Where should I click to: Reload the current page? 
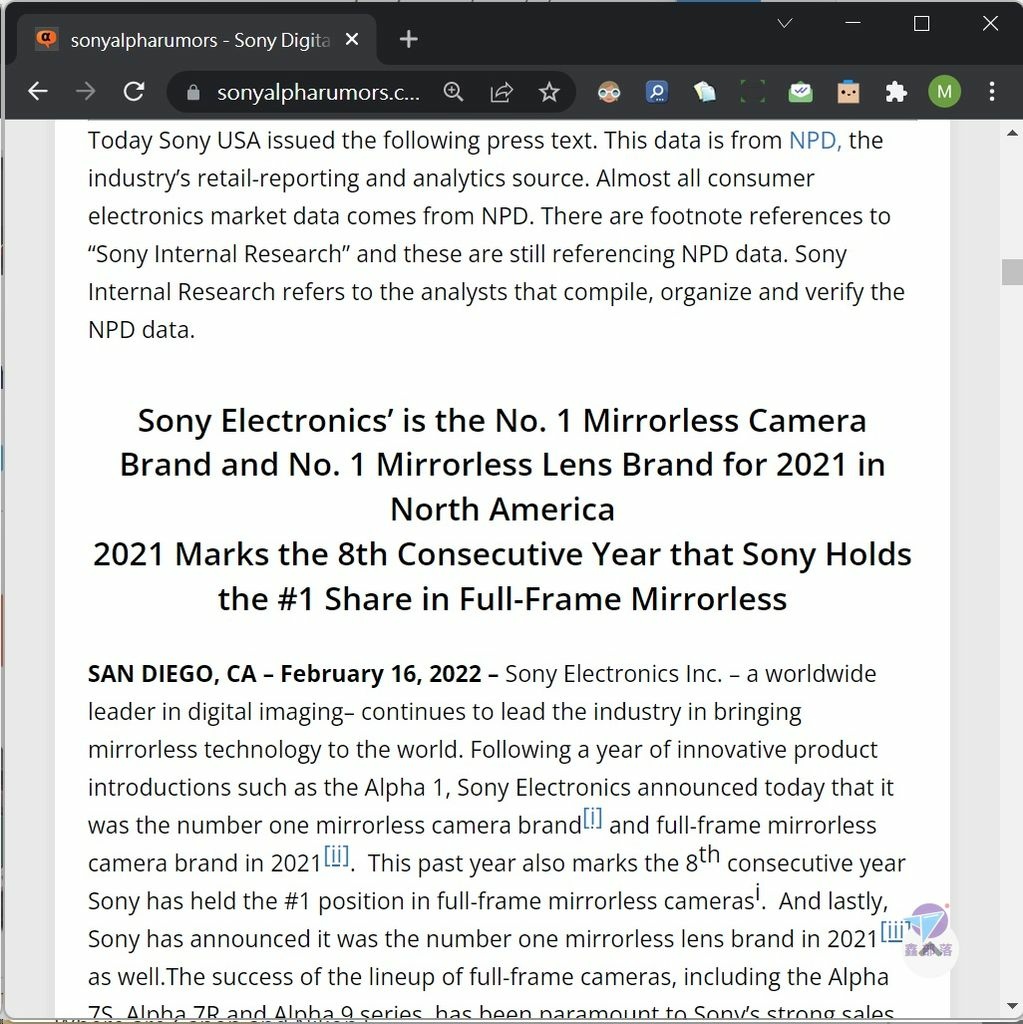coord(134,91)
